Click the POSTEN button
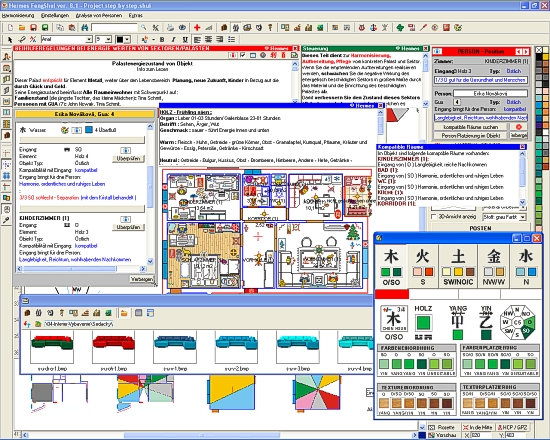The width and height of the screenshot is (550, 440). point(480,228)
